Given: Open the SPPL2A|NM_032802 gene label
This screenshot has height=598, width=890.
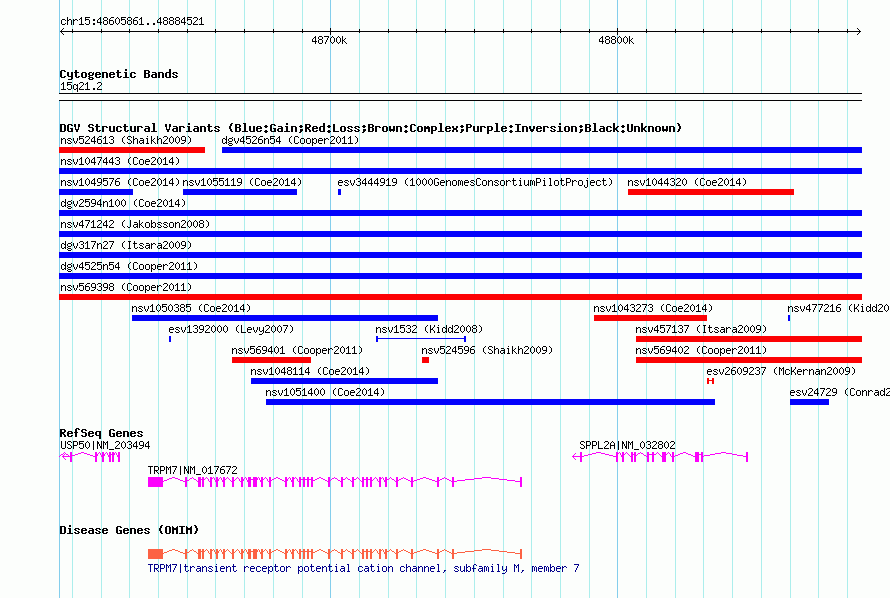Looking at the screenshot, I should [627, 445].
